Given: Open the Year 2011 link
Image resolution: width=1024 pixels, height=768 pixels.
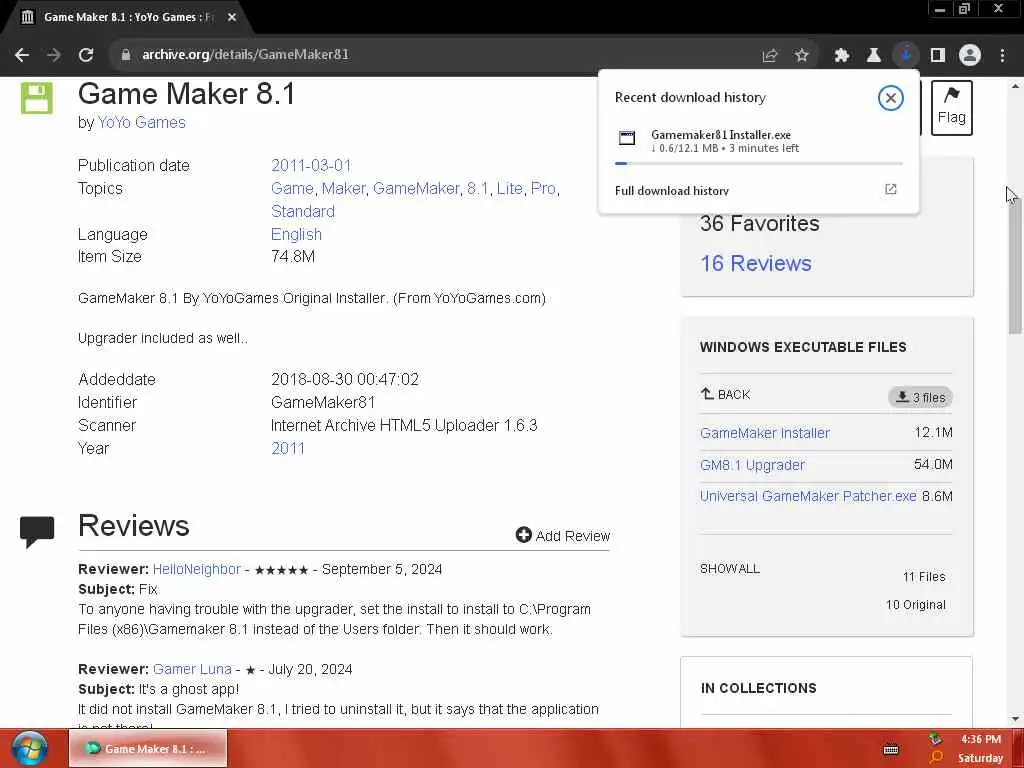Looking at the screenshot, I should [288, 449].
